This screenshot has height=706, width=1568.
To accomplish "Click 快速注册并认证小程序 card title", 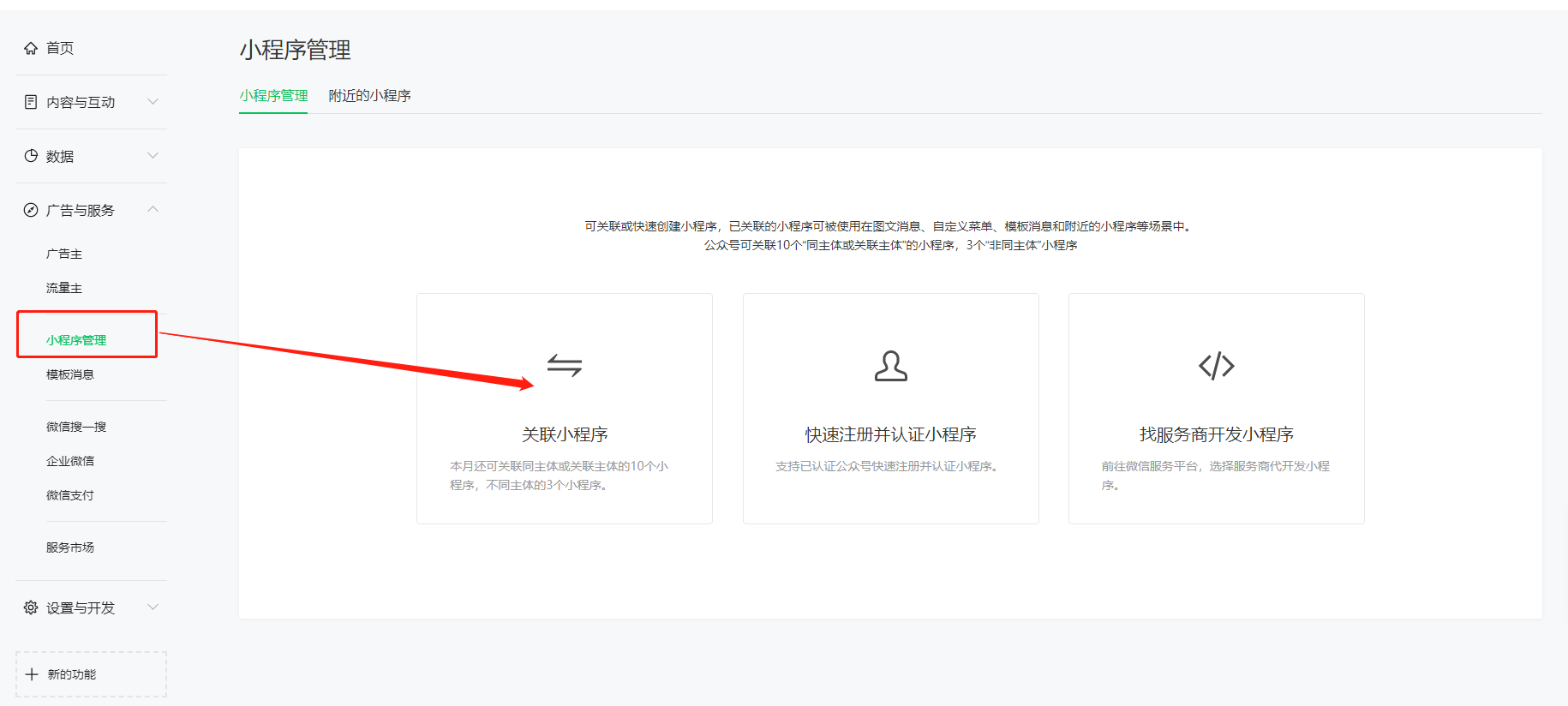I will [x=891, y=434].
